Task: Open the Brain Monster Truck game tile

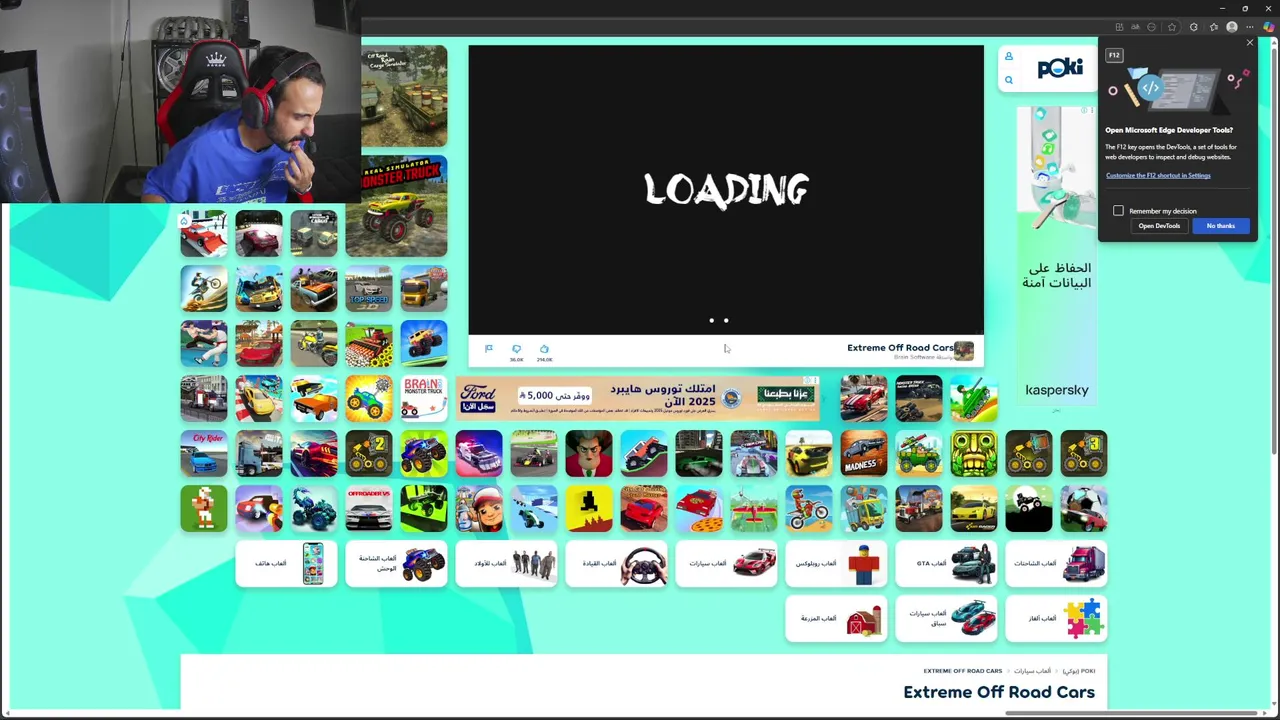Action: (x=424, y=398)
